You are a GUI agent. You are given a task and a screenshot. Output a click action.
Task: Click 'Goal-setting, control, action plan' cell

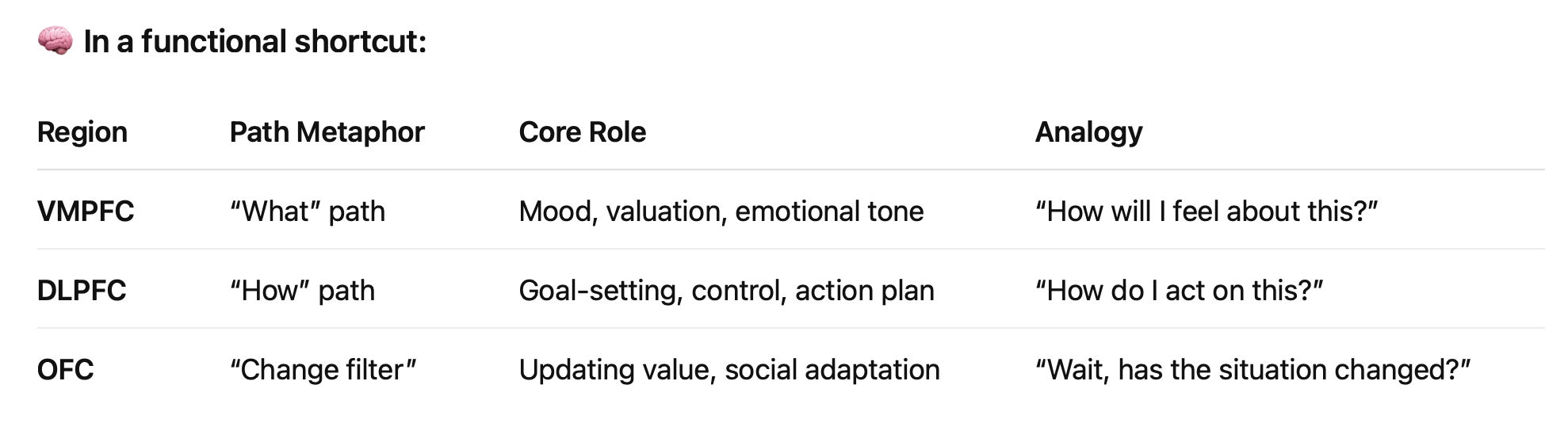tap(727, 291)
